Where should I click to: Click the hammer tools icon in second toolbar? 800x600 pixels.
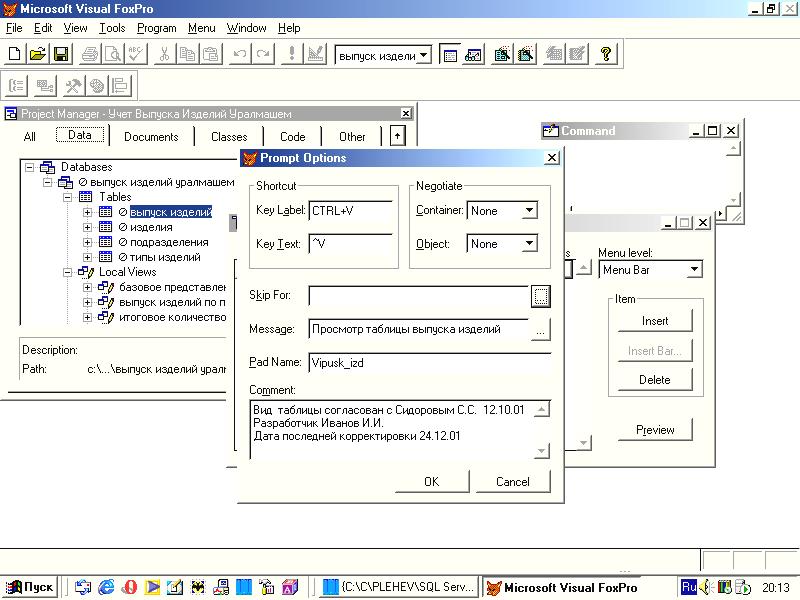point(72,86)
